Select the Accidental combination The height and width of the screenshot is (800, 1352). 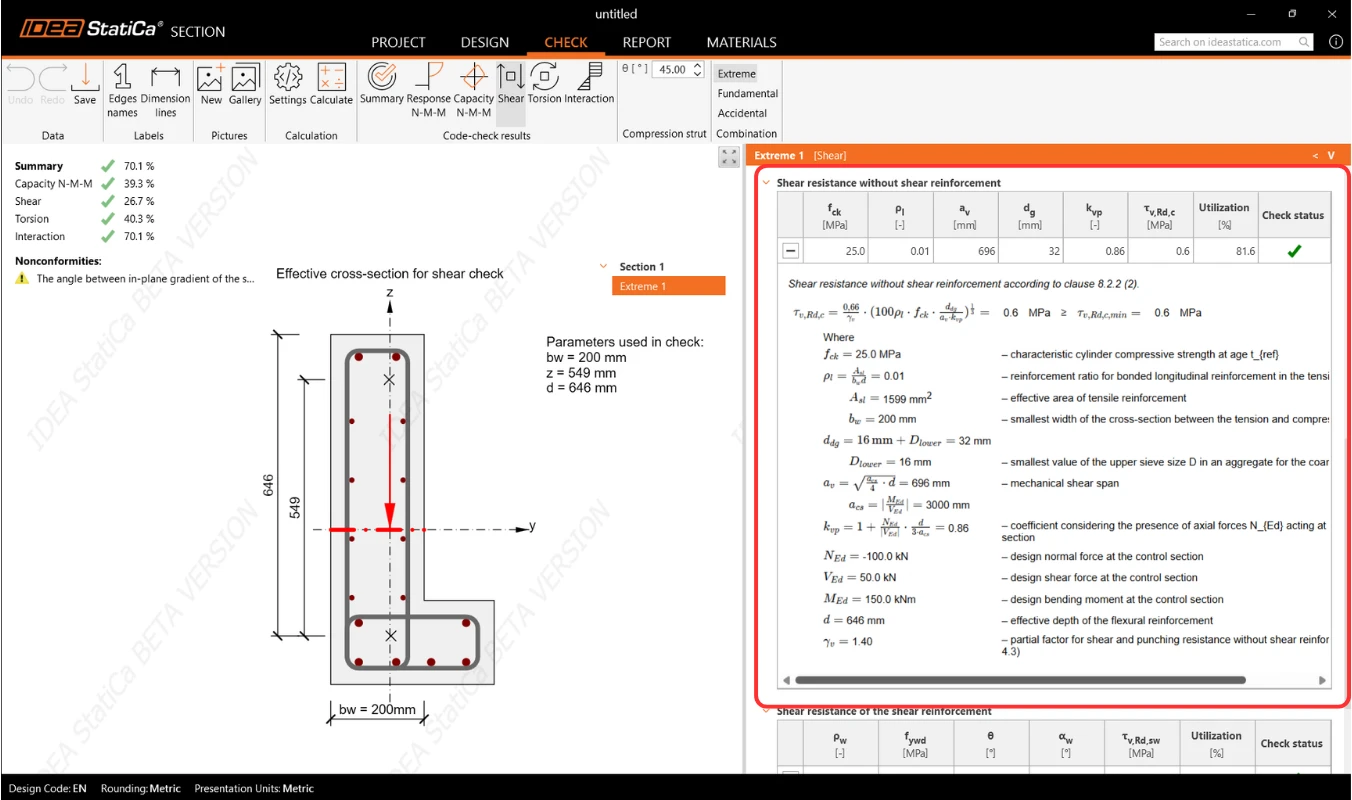742,113
